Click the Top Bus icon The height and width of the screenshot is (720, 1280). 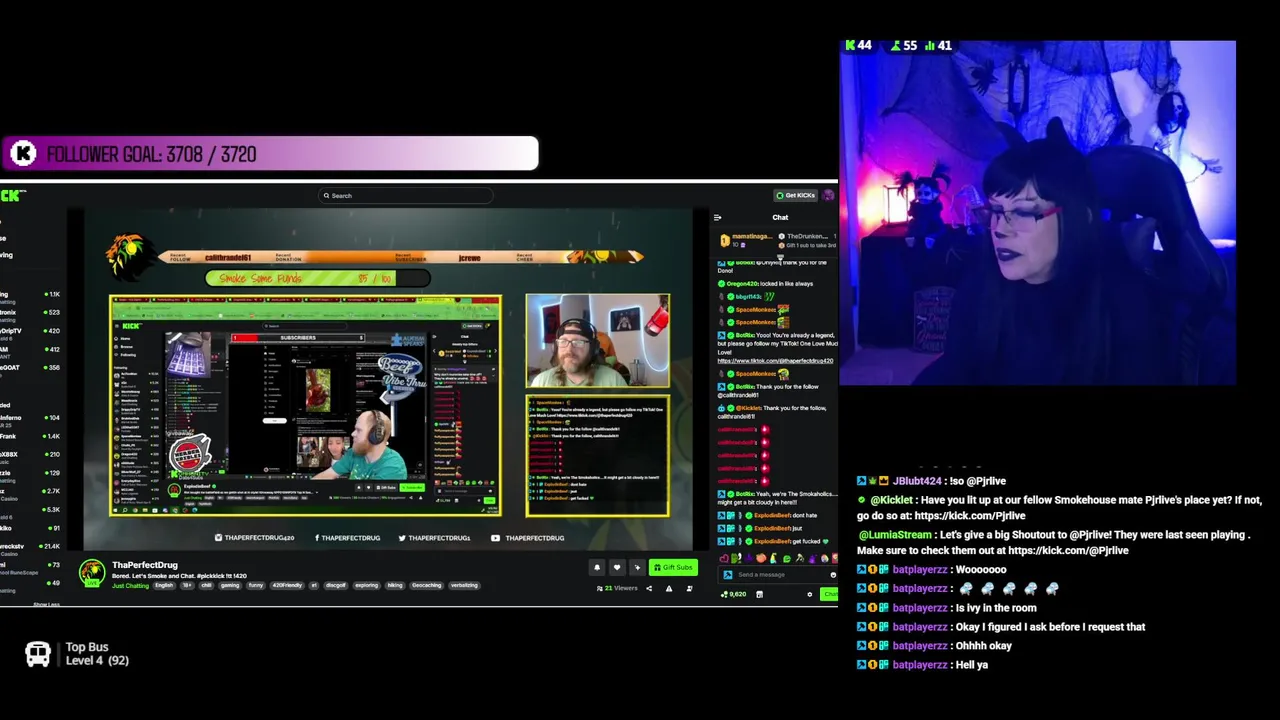[38, 654]
